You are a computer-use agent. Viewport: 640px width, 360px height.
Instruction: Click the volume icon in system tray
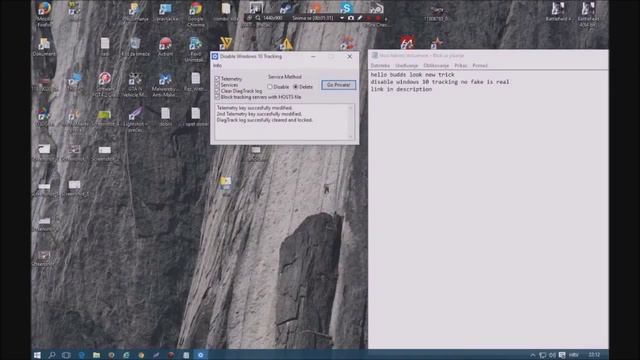(x=552, y=355)
